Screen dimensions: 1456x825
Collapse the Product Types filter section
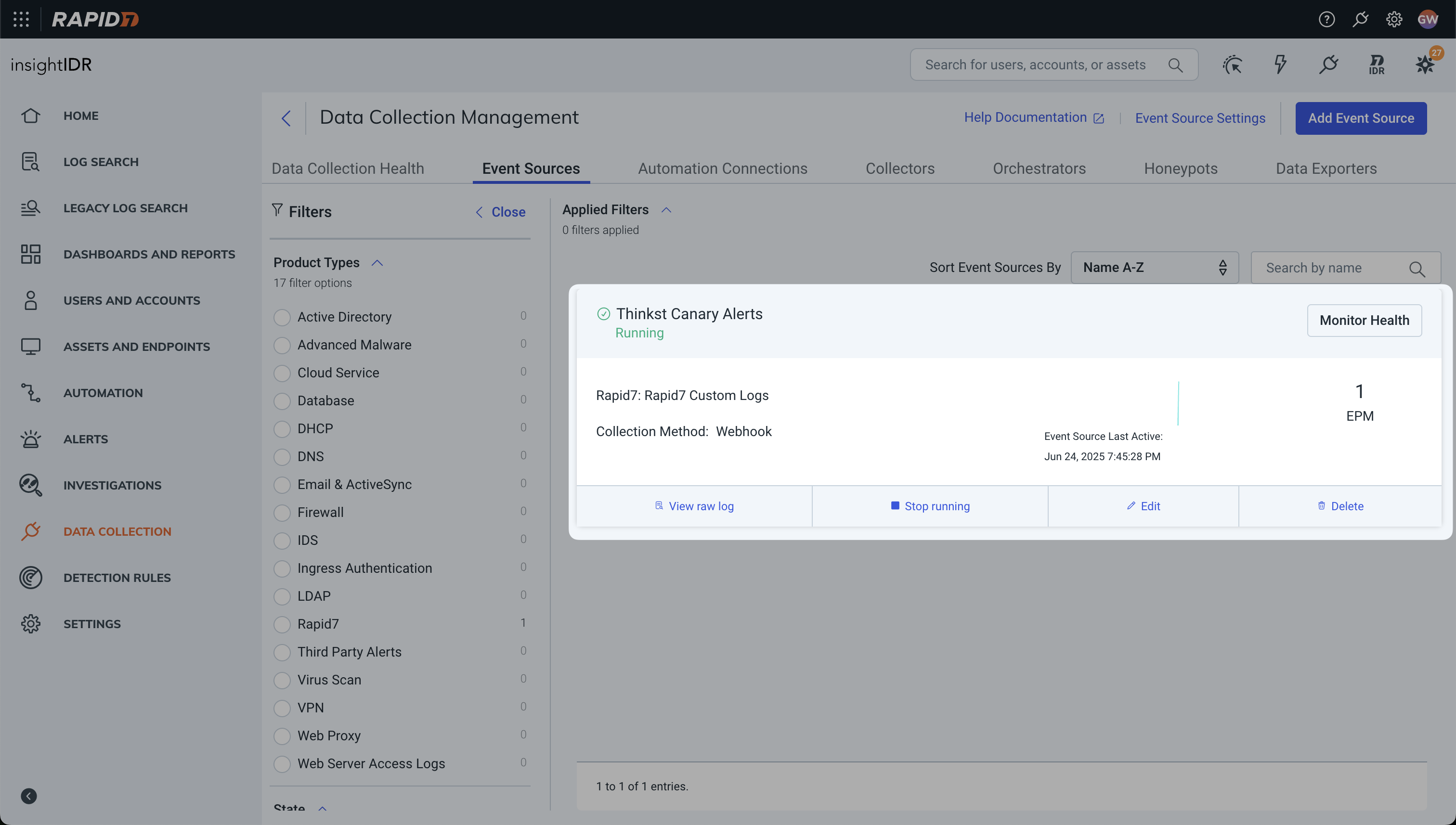coord(377,263)
